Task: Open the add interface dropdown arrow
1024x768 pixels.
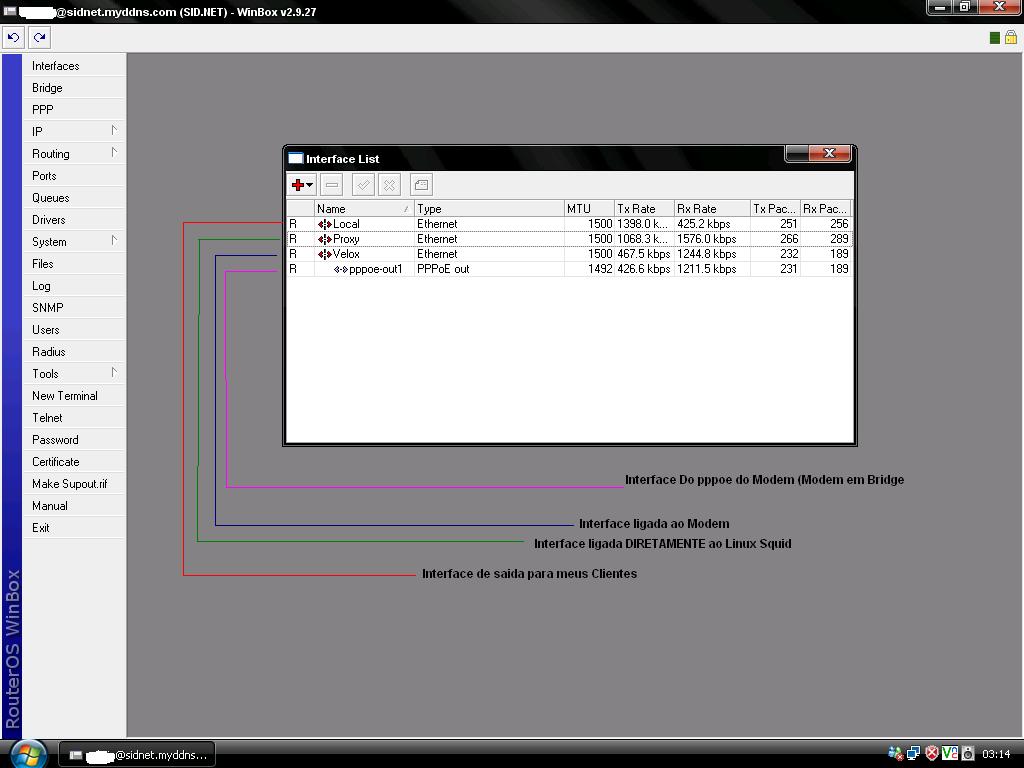Action: tap(310, 185)
